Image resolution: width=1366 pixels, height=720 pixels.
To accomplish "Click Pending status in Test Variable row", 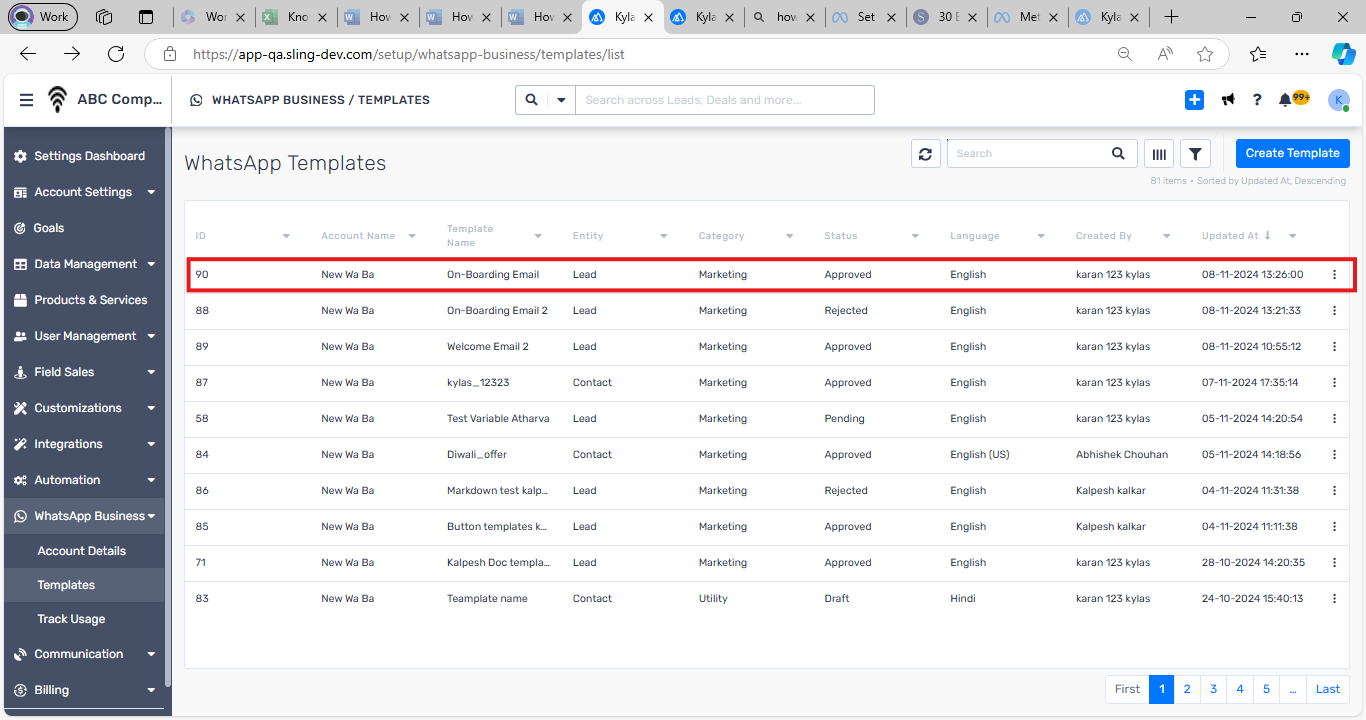I will click(x=845, y=418).
